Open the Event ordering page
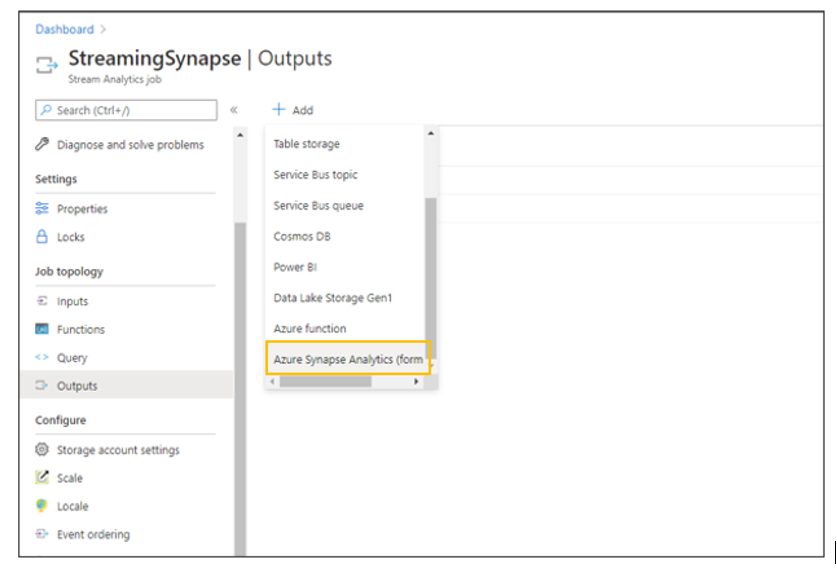Viewport: 837px width, 576px height. (x=93, y=534)
